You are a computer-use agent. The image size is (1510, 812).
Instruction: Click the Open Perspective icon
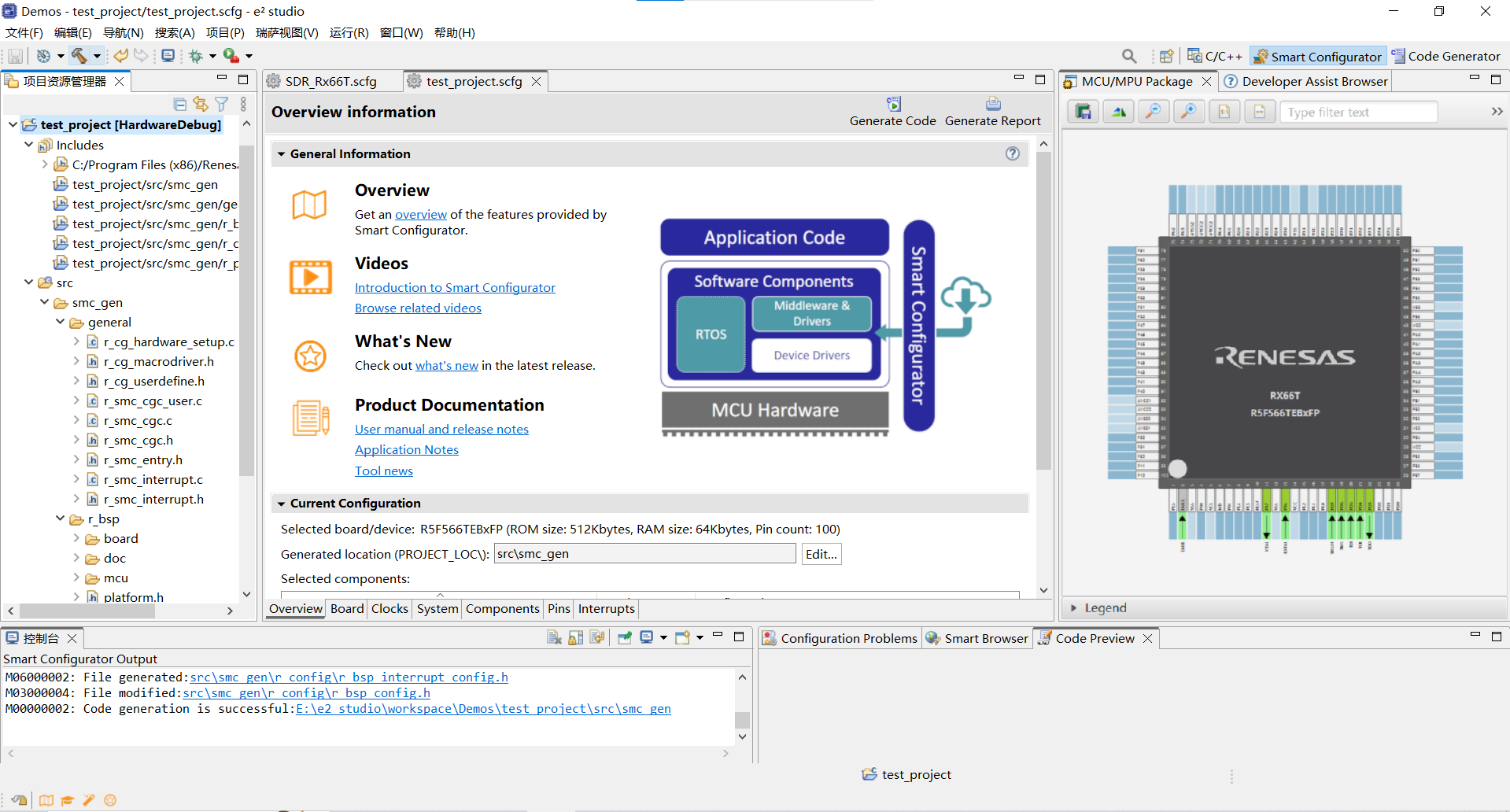(1166, 56)
